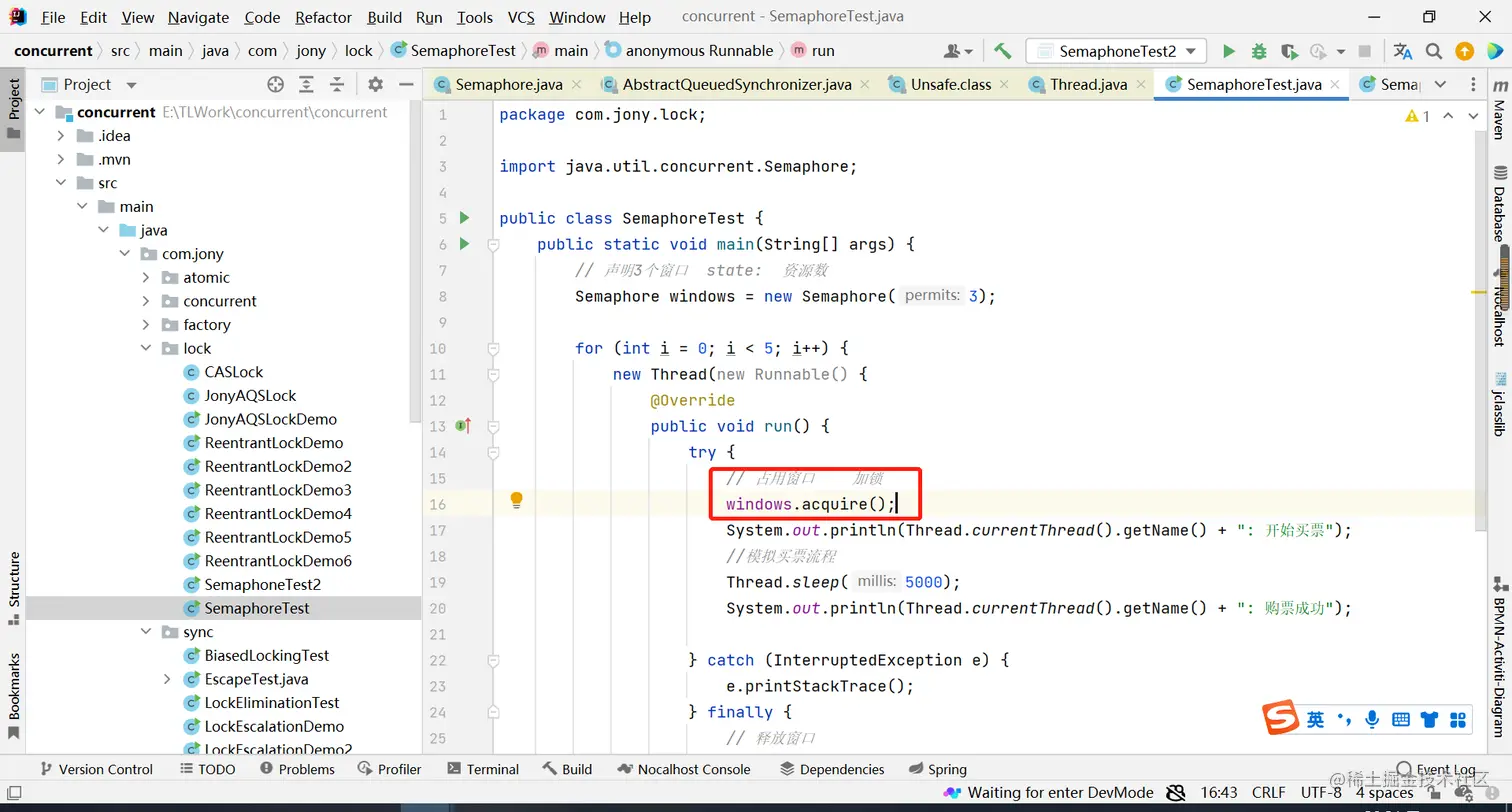Screen dimensions: 1512x812
Task: Build the project with the hammer icon
Action: pyautogui.click(x=1002, y=51)
